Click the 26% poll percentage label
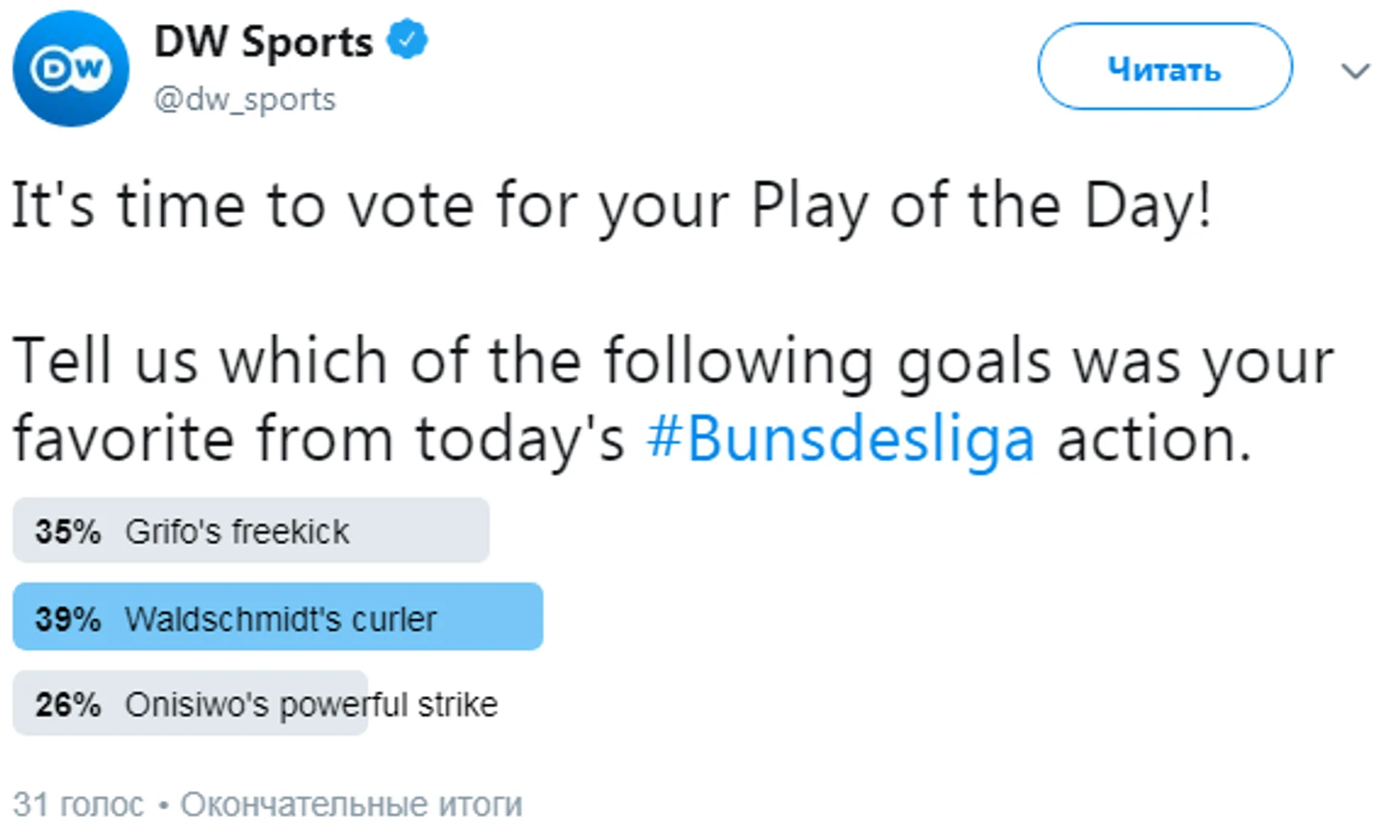This screenshot has width=1400, height=840. tap(67, 705)
